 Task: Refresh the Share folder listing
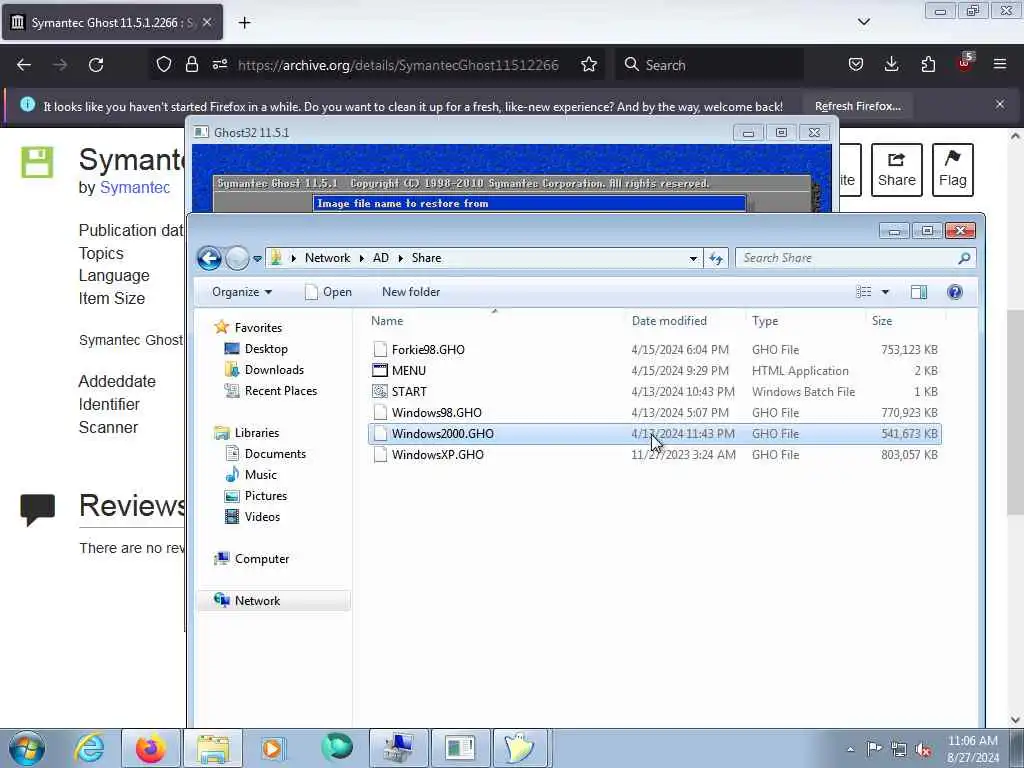point(716,258)
